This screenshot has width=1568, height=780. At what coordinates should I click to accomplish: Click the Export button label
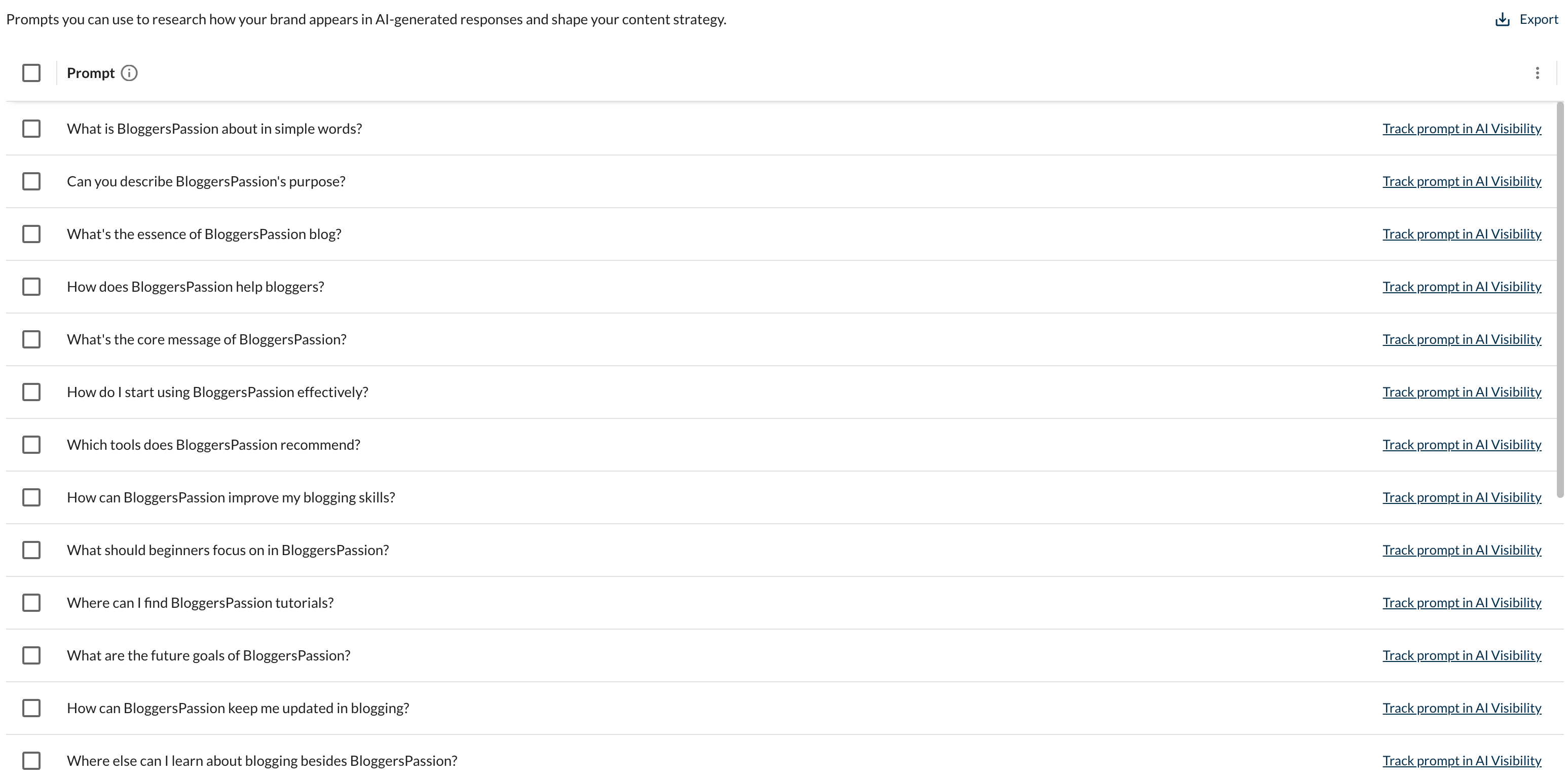(1538, 19)
